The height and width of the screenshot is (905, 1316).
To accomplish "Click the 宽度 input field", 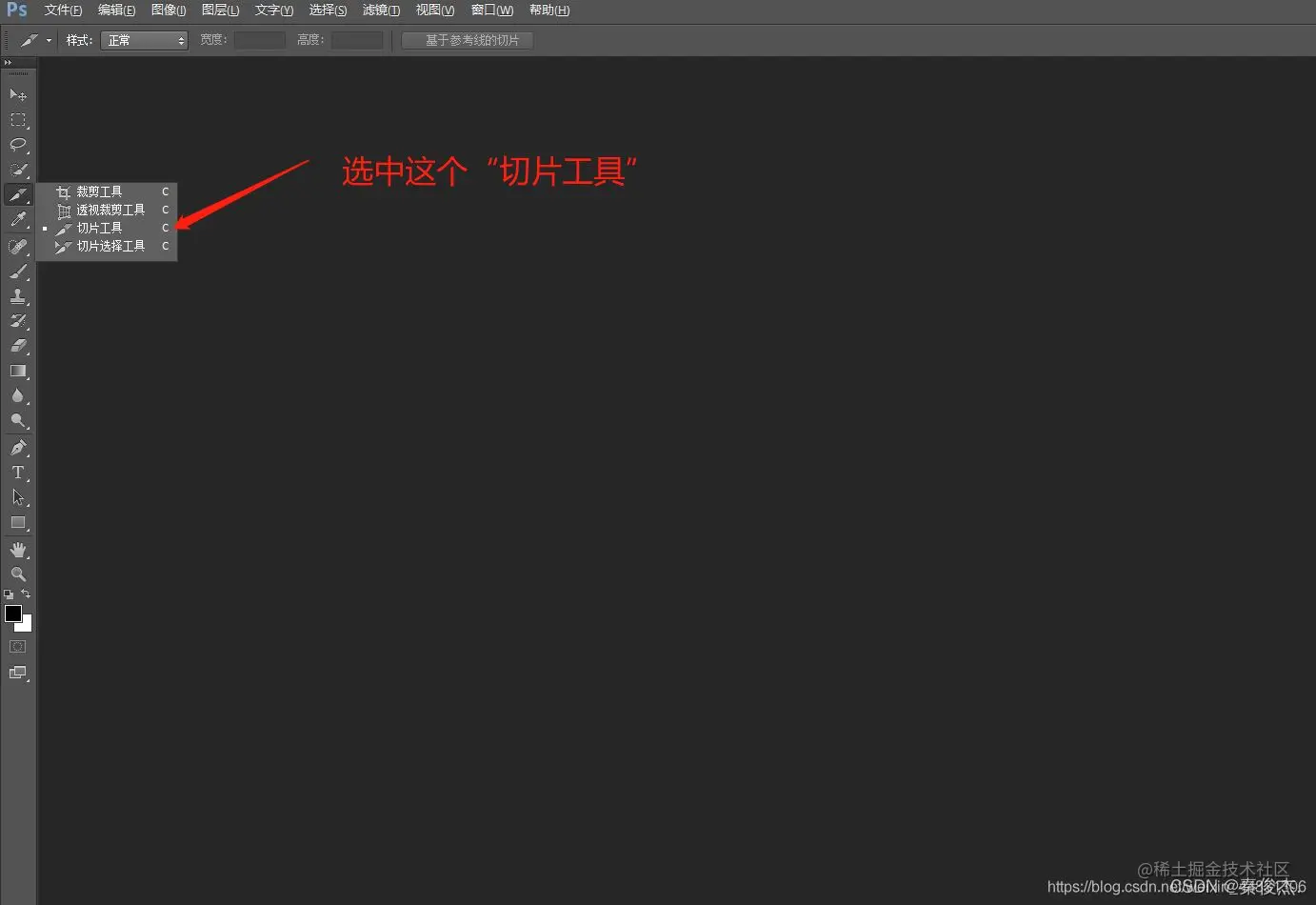I will coord(259,40).
